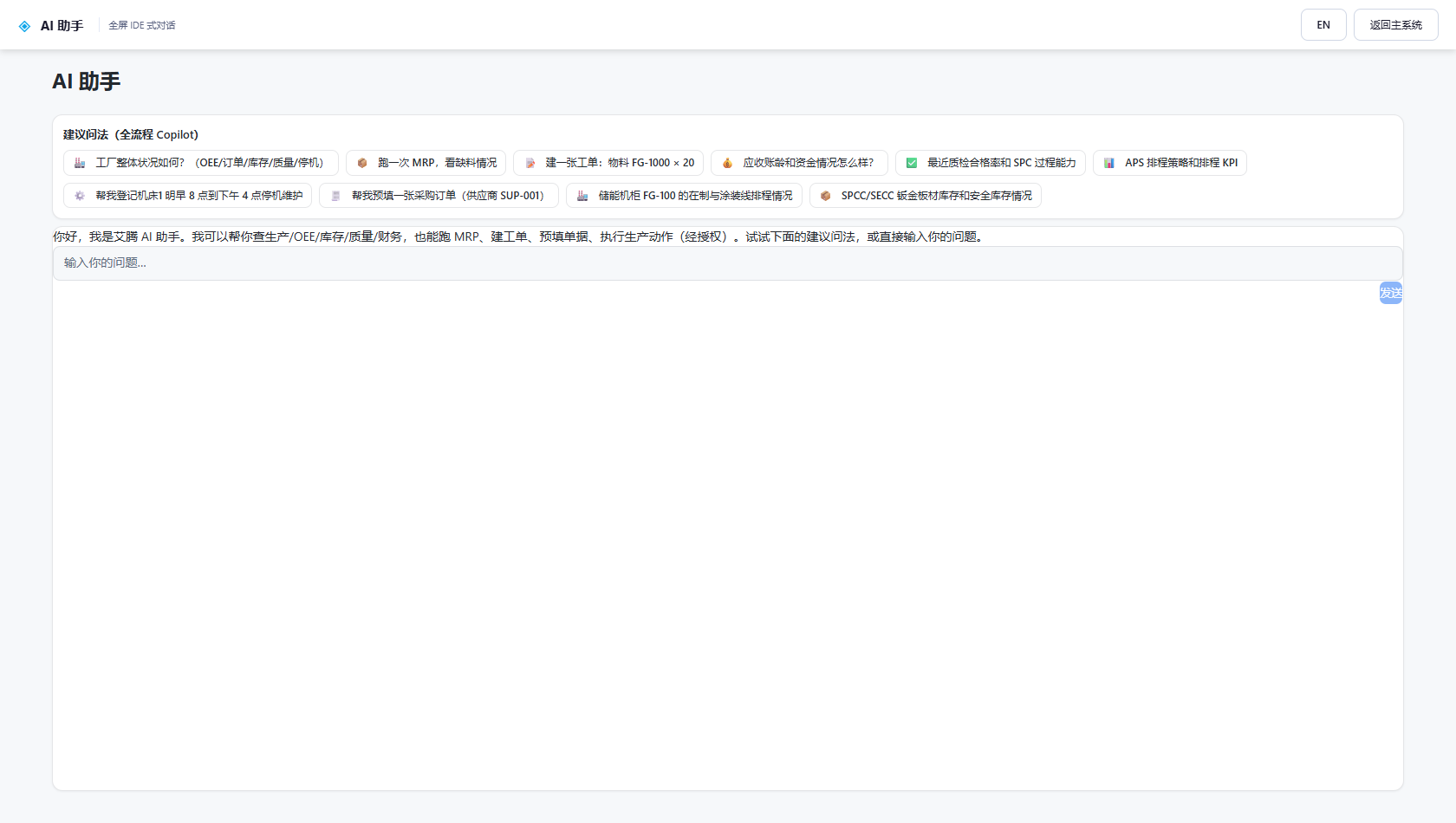The height and width of the screenshot is (823, 1456).
Task: Click the box icon beside 跑一次 MRP
Action: pos(362,163)
